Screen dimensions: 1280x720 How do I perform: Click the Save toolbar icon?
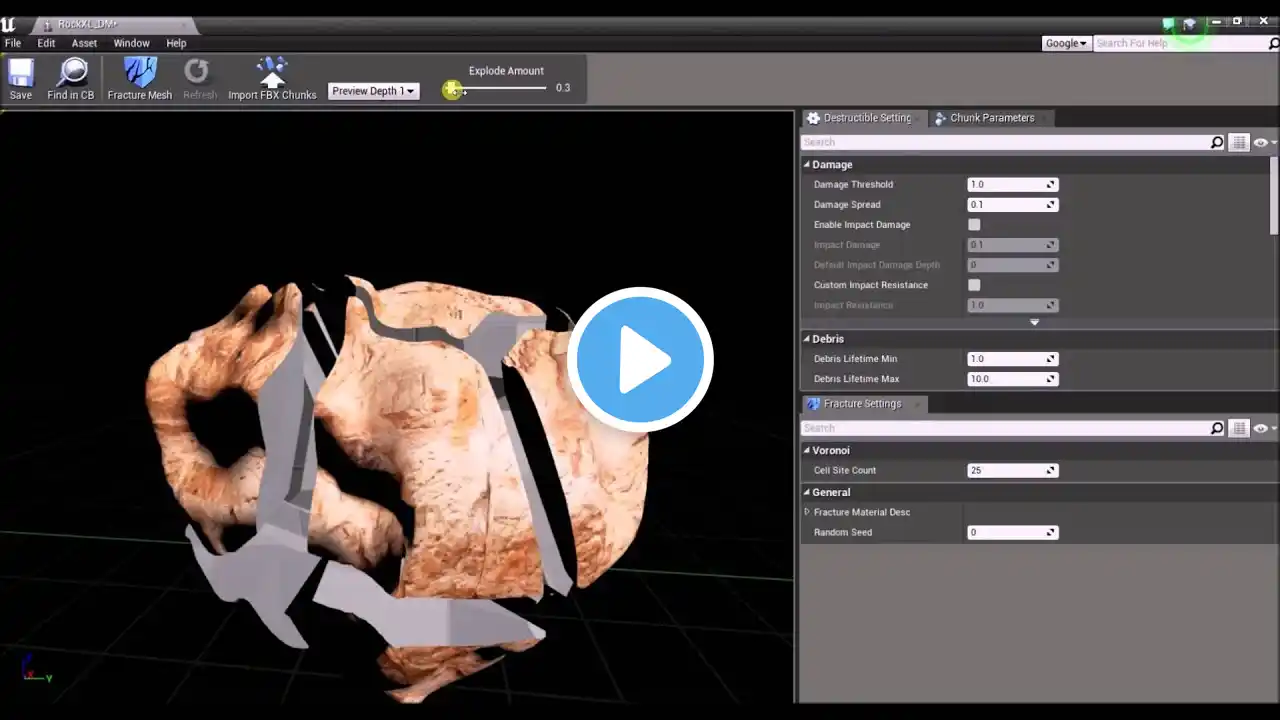[x=21, y=73]
